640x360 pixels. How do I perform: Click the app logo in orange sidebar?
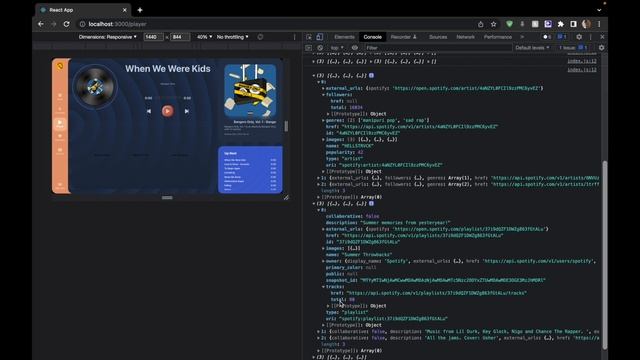pyautogui.click(x=60, y=66)
